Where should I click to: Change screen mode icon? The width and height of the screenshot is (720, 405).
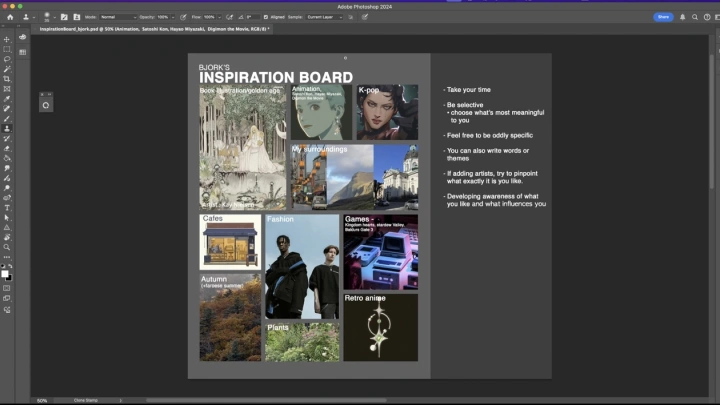6,298
